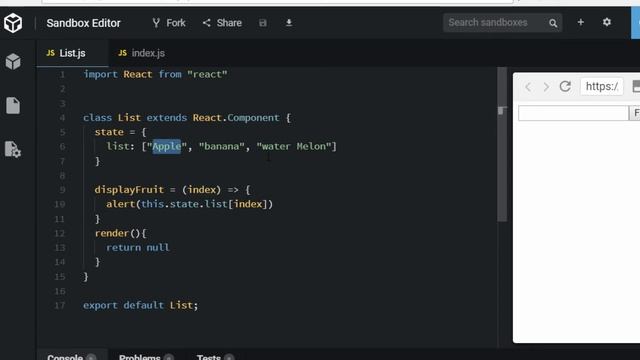
Task: Open the configuration files sidebar icon
Action: (13, 149)
